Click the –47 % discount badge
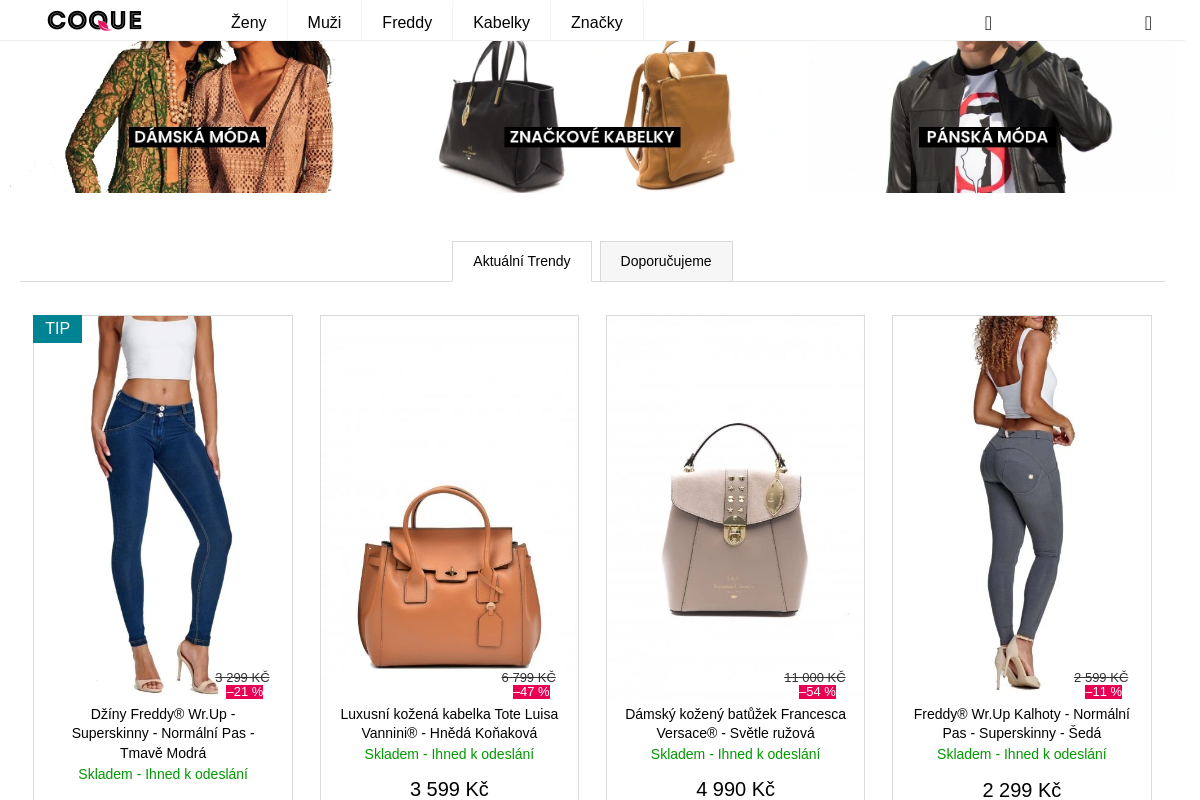Screen dimensions: 1200x800 coord(531,692)
